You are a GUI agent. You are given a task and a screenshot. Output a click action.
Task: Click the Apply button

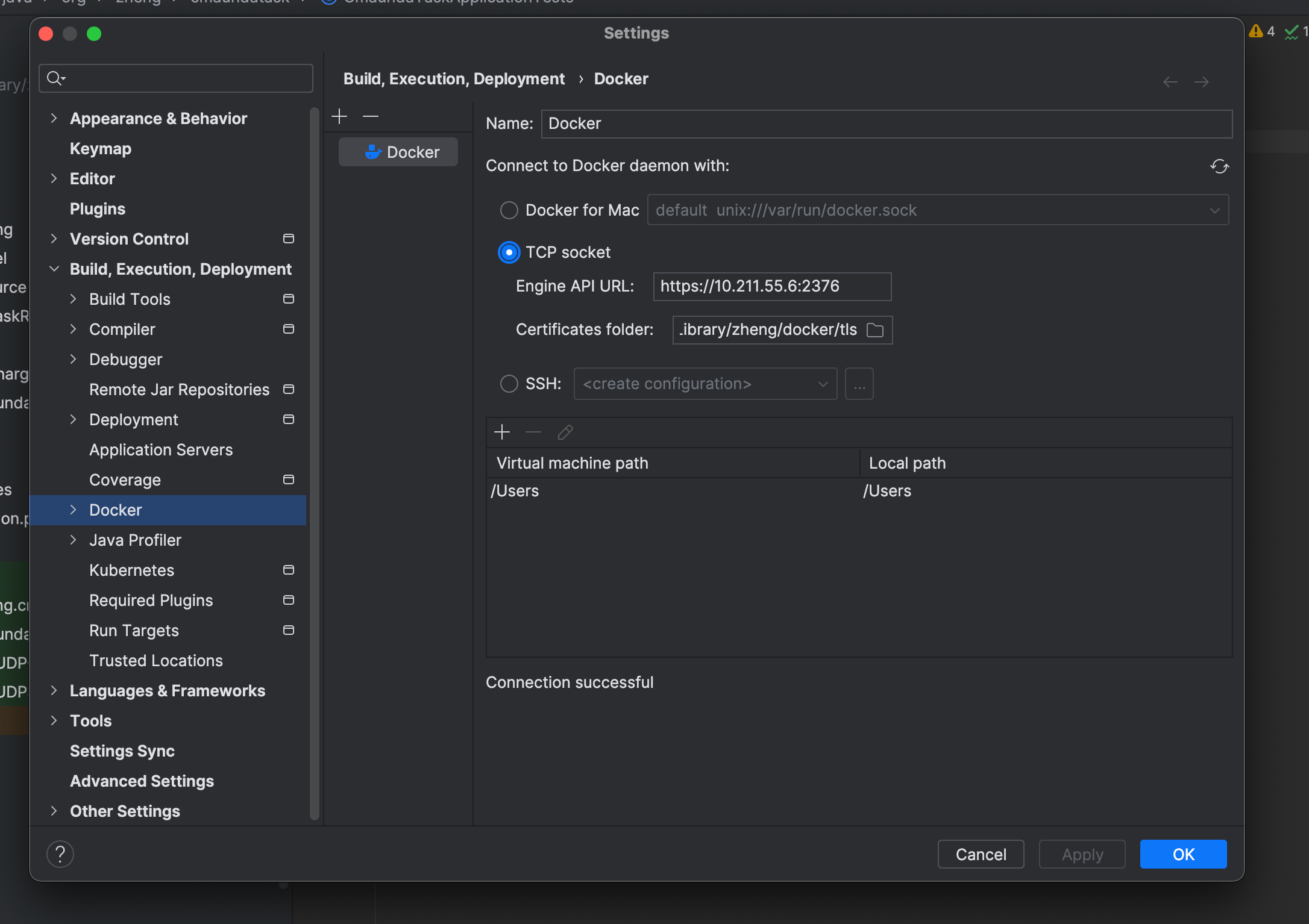tap(1082, 854)
